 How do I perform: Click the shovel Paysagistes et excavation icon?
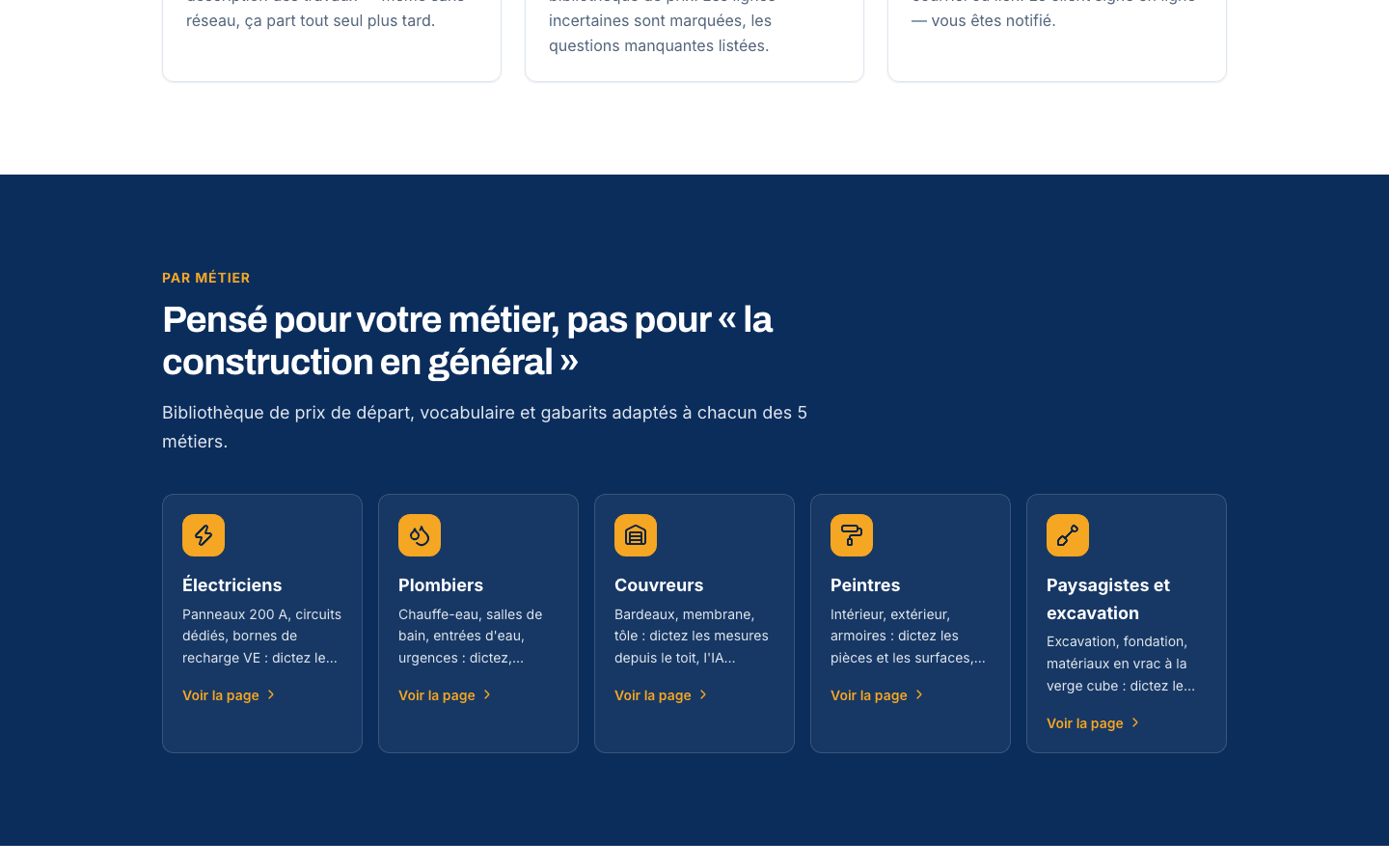pyautogui.click(x=1068, y=535)
